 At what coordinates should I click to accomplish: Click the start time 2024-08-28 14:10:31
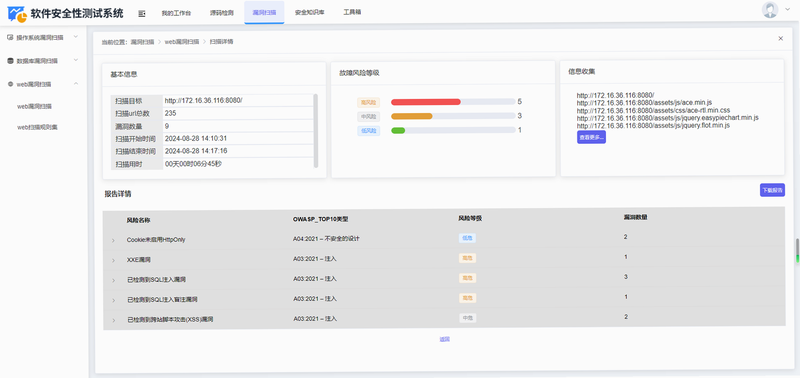(x=195, y=138)
